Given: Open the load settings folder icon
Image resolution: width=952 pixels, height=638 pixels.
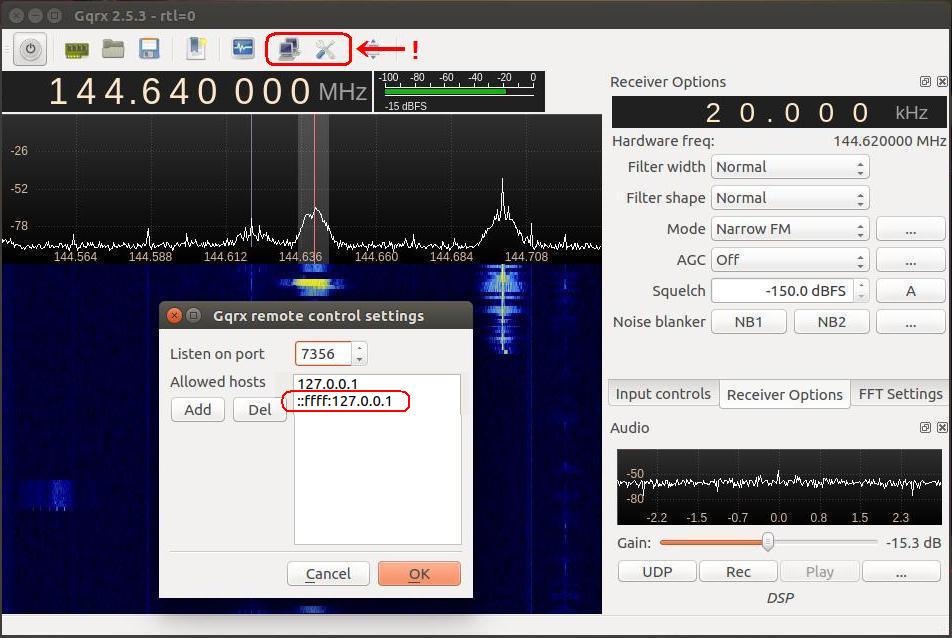Looking at the screenshot, I should tap(114, 49).
